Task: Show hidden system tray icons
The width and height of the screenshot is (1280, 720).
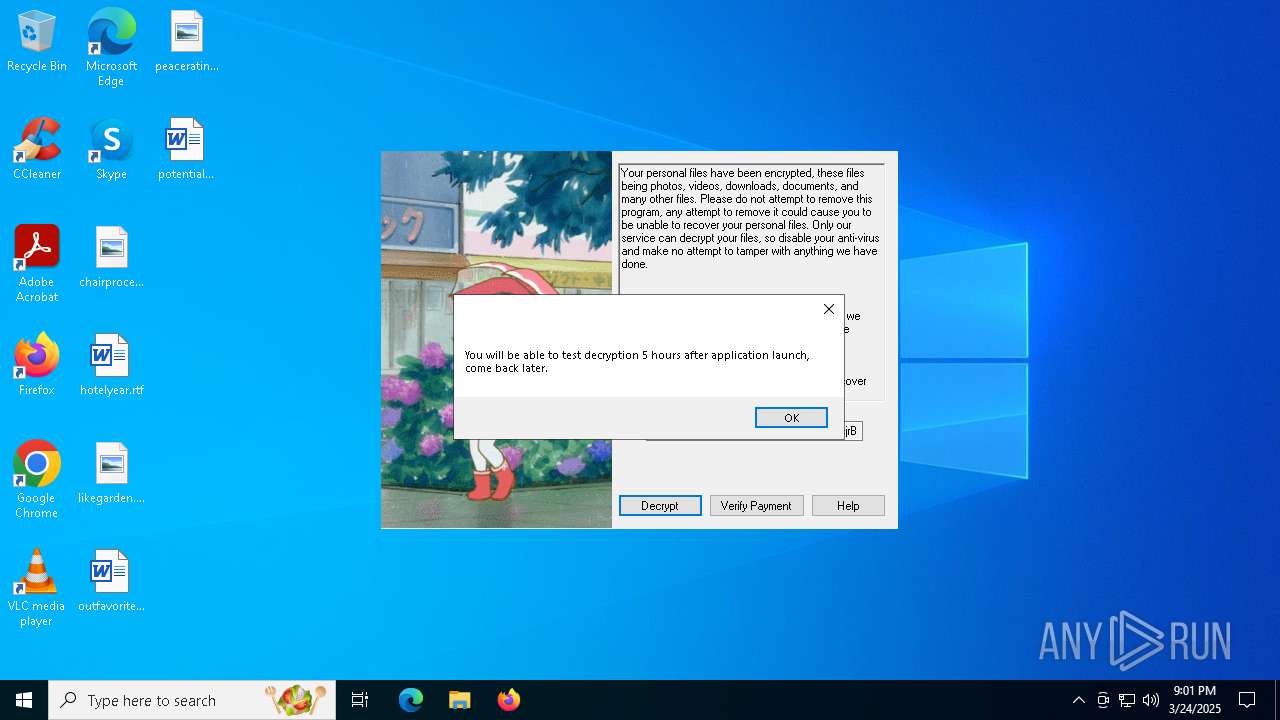Action: pos(1078,700)
